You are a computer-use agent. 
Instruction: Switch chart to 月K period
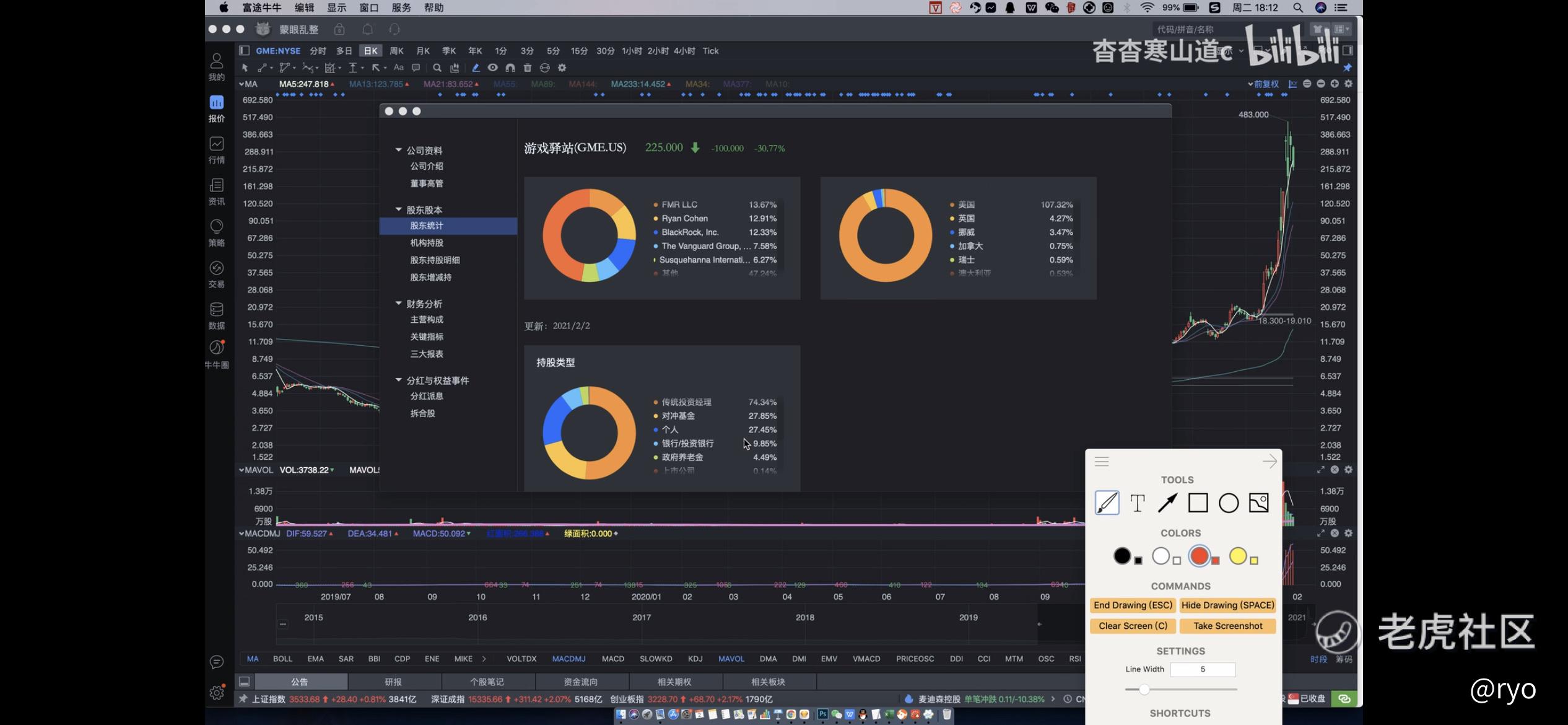[x=423, y=51]
